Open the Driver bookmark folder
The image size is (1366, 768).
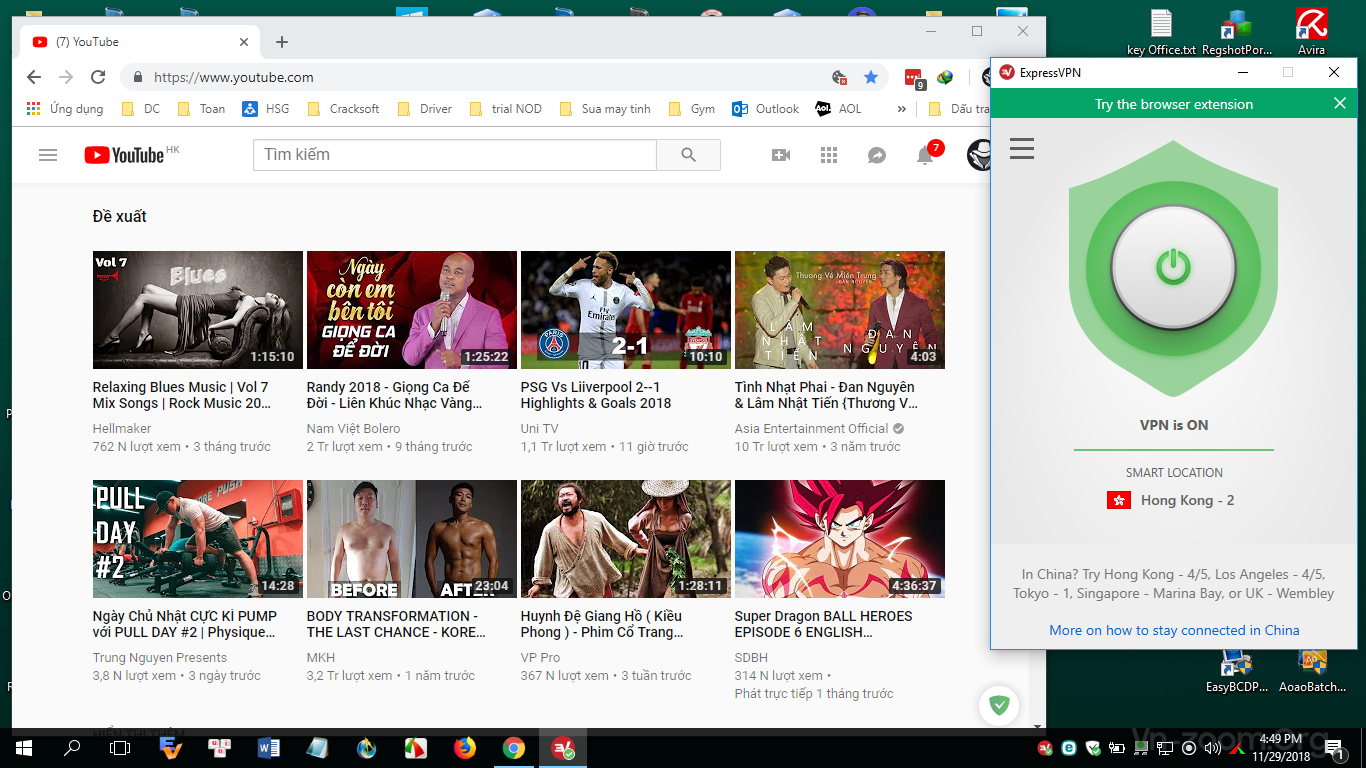[x=425, y=109]
